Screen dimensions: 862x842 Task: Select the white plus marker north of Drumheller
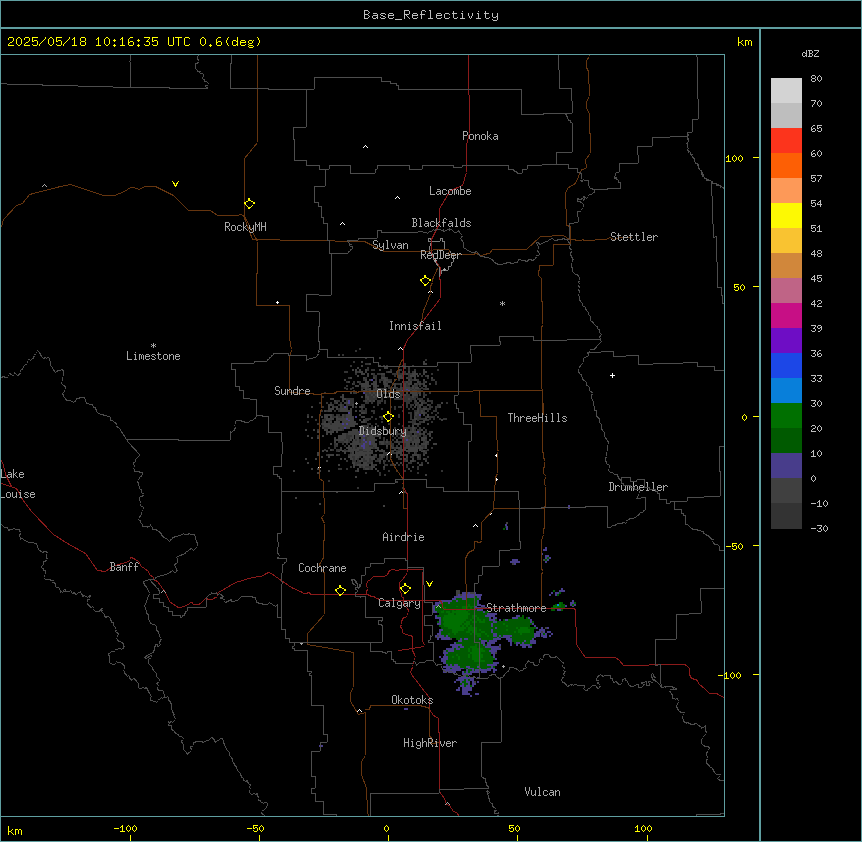coord(612,375)
